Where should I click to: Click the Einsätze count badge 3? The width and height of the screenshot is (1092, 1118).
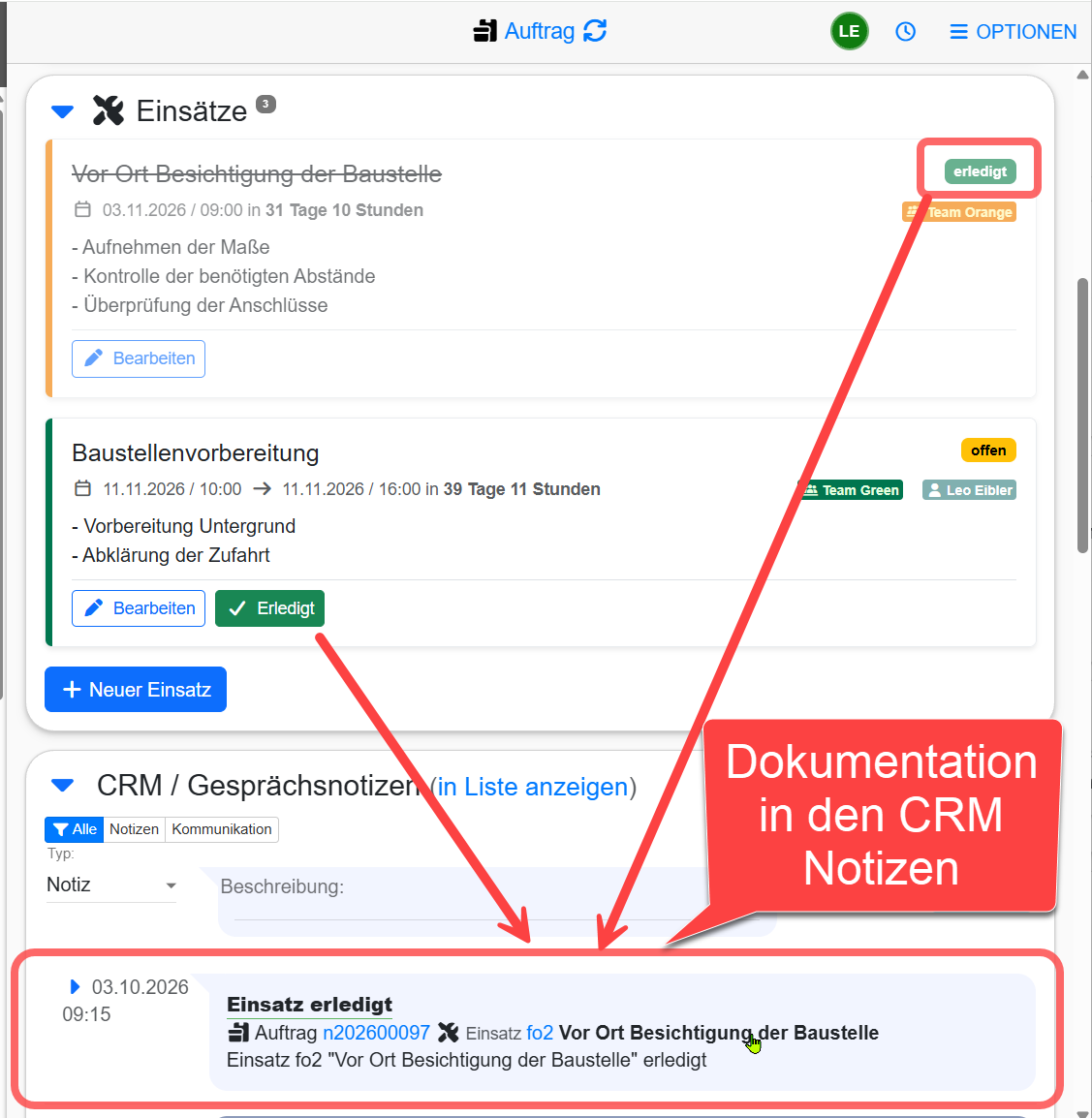click(265, 104)
